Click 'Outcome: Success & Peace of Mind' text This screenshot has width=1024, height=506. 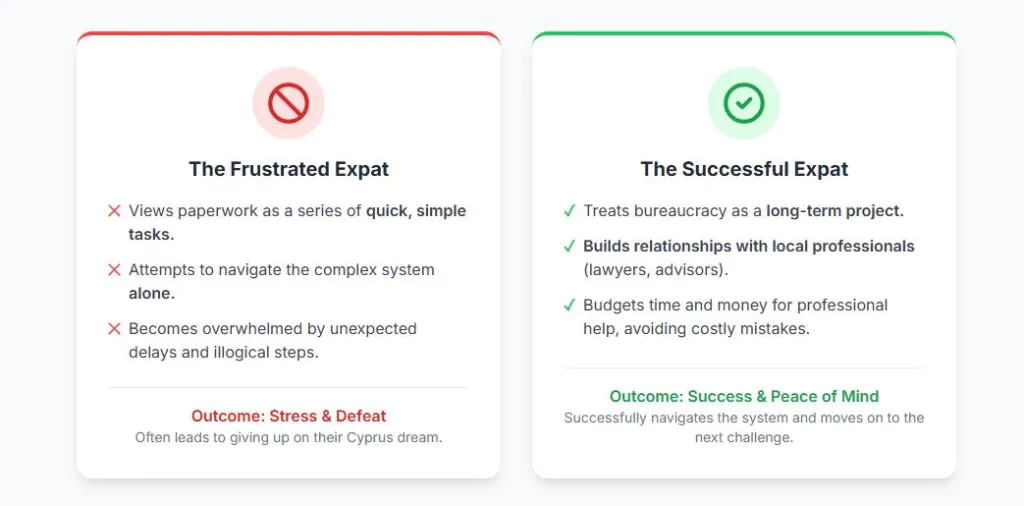click(x=743, y=396)
